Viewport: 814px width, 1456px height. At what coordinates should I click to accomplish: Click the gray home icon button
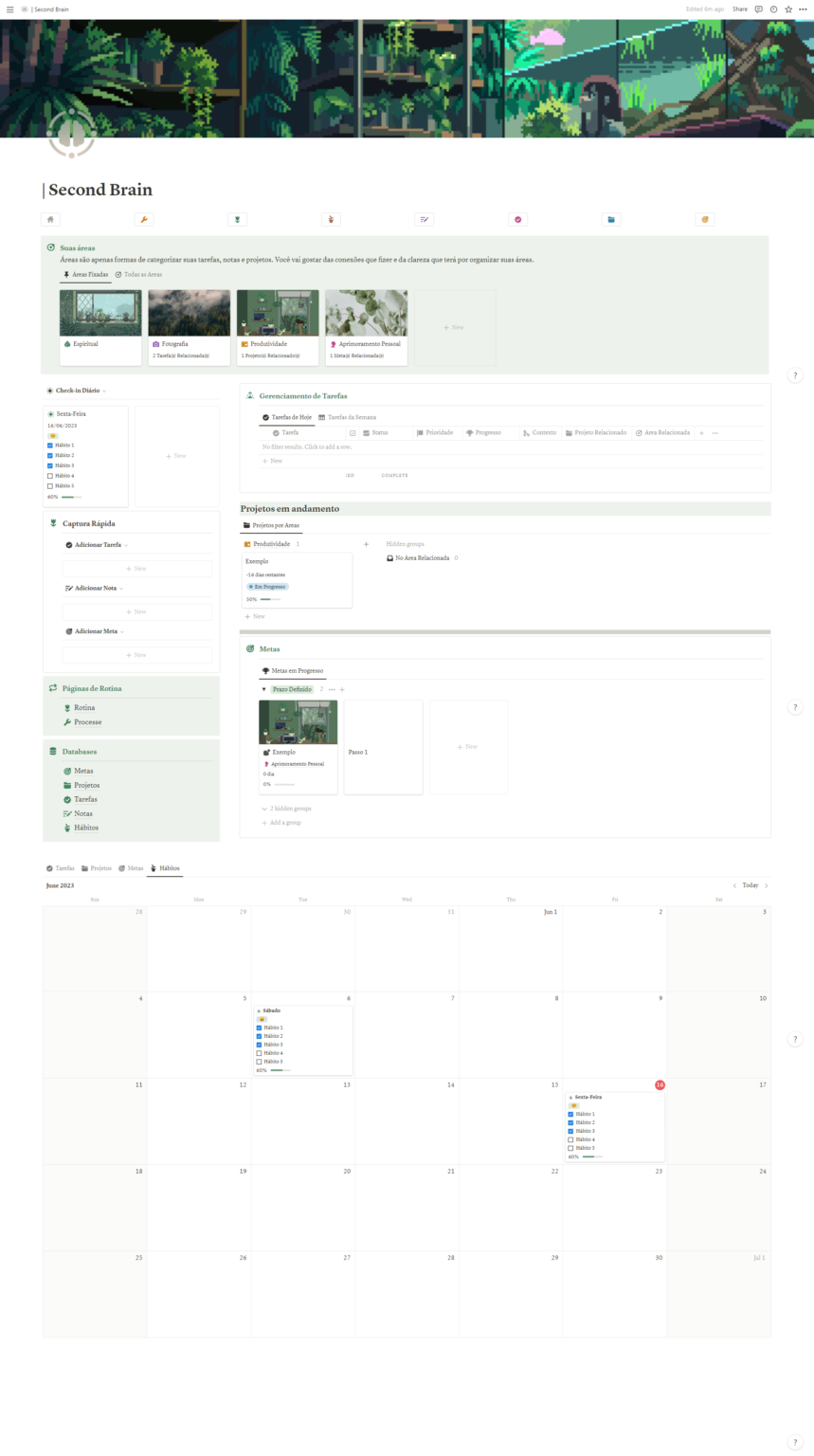50,220
